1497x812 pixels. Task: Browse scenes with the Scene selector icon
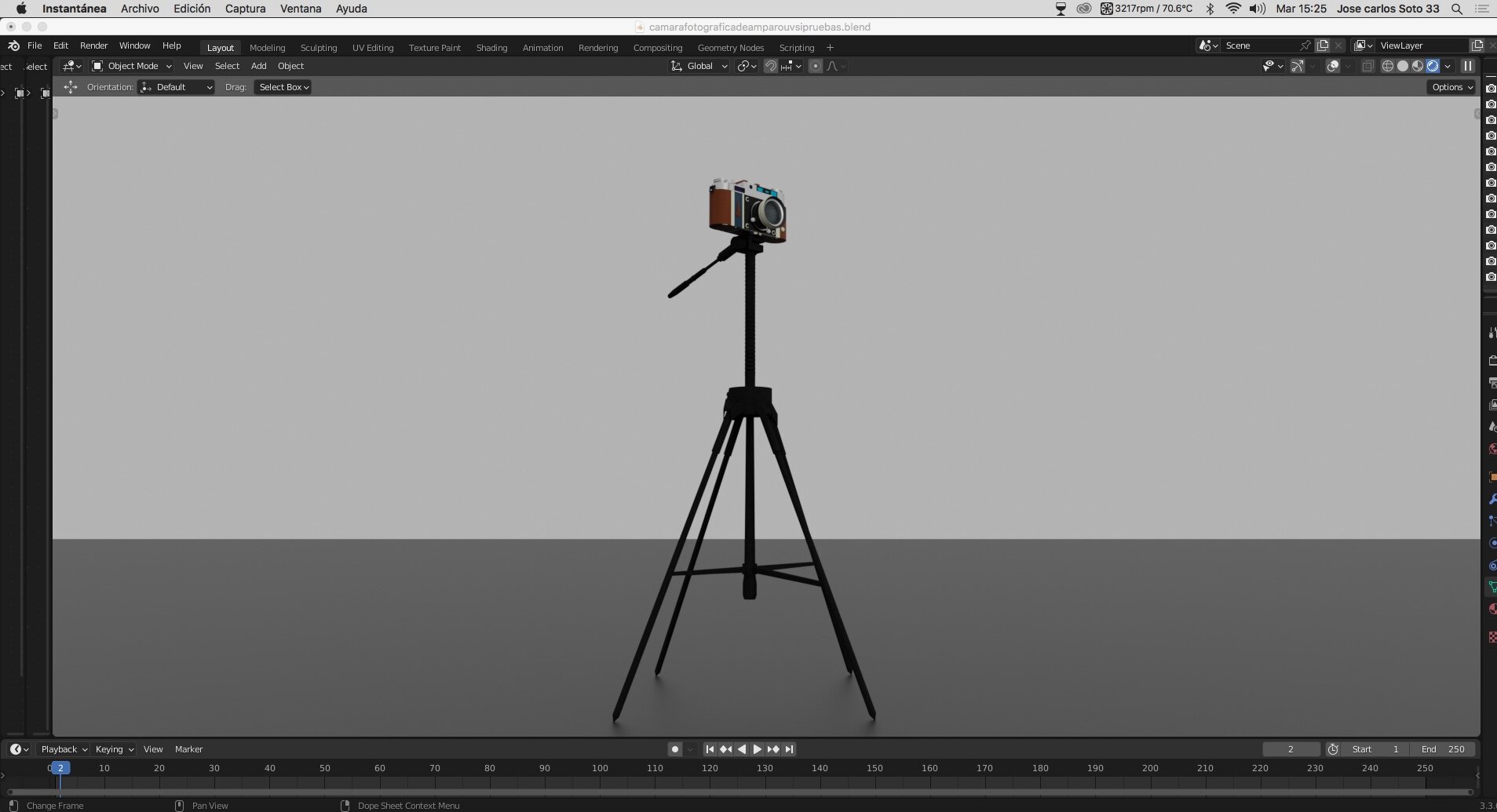coord(1208,46)
